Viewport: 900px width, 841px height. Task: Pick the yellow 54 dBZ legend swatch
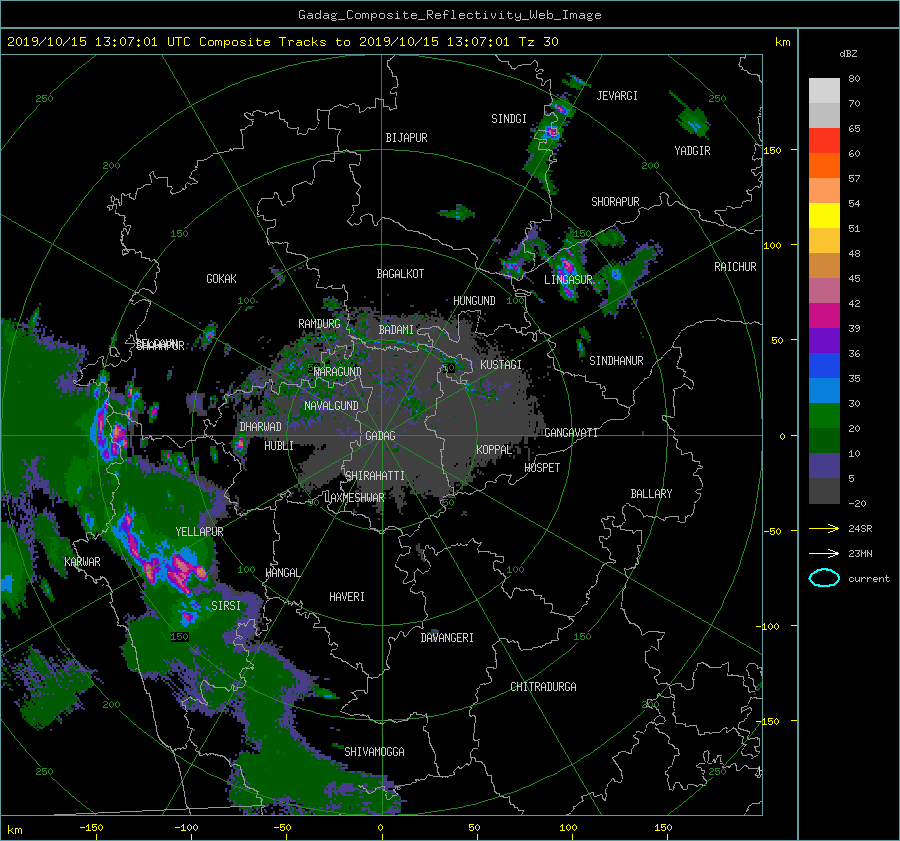pos(824,215)
